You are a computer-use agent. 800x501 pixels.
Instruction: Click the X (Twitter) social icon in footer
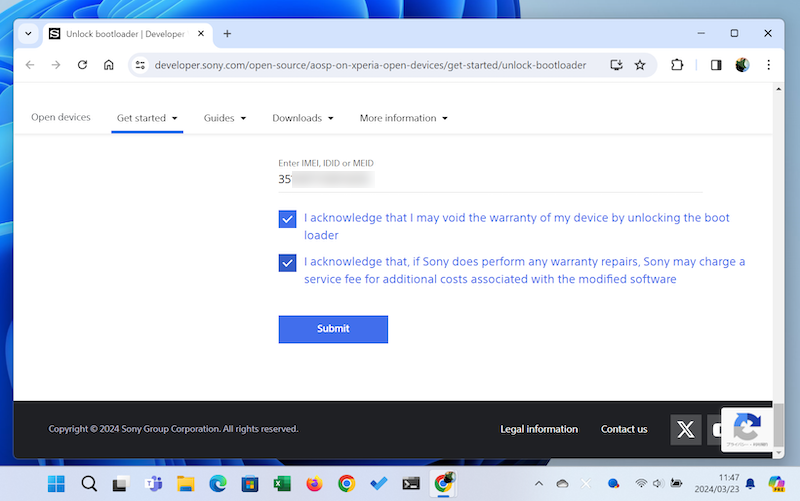click(x=685, y=429)
